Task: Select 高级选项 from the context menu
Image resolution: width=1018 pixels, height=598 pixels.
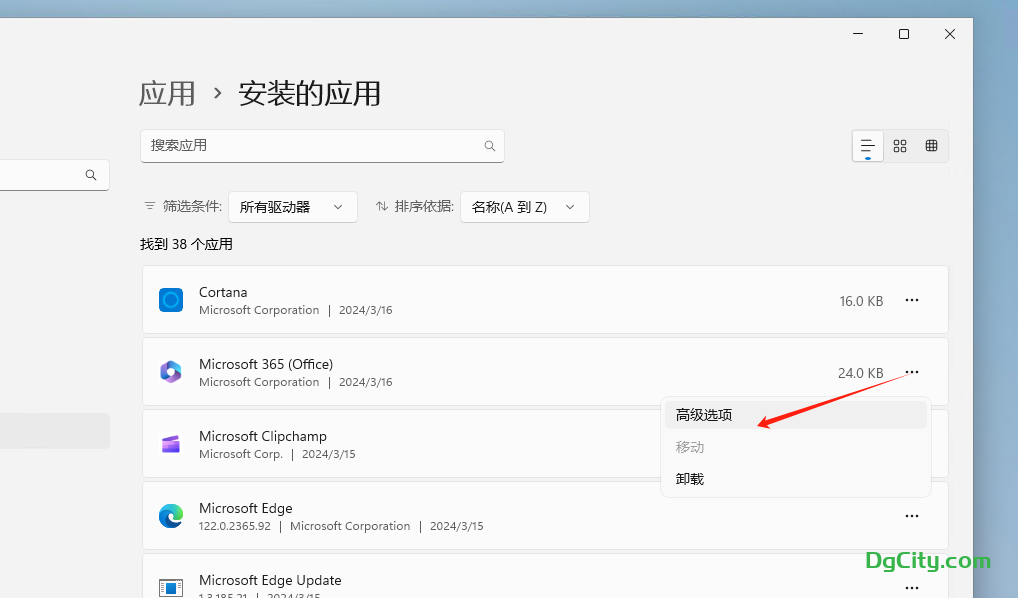Action: tap(704, 415)
